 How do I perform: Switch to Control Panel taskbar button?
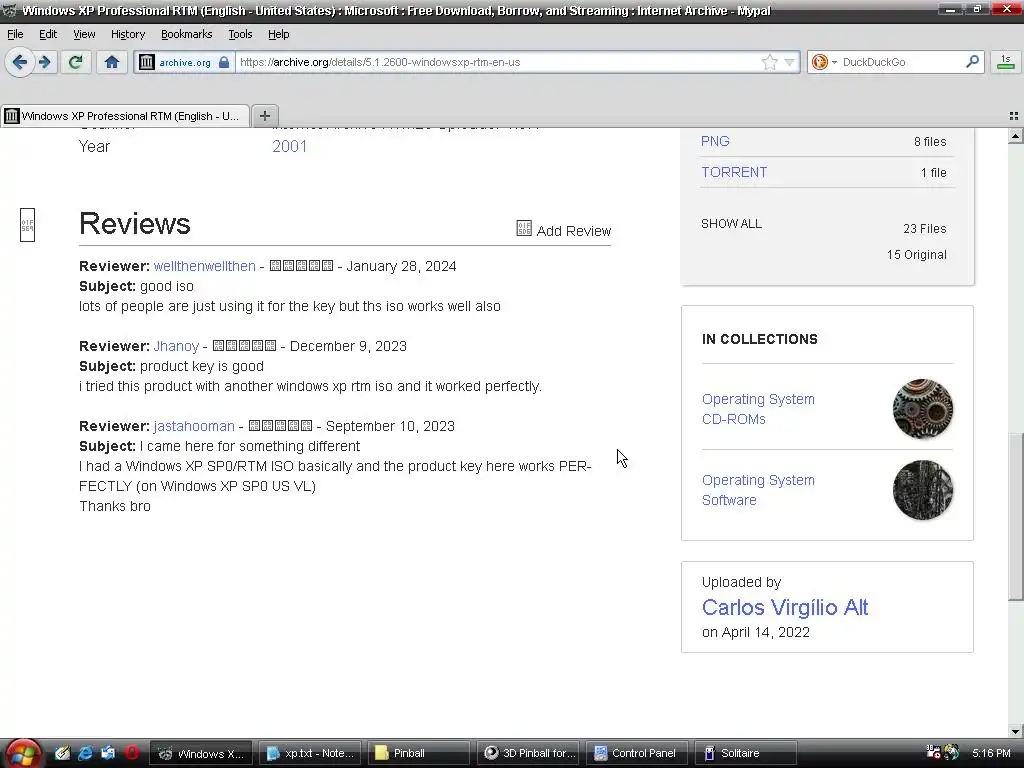tap(637, 753)
